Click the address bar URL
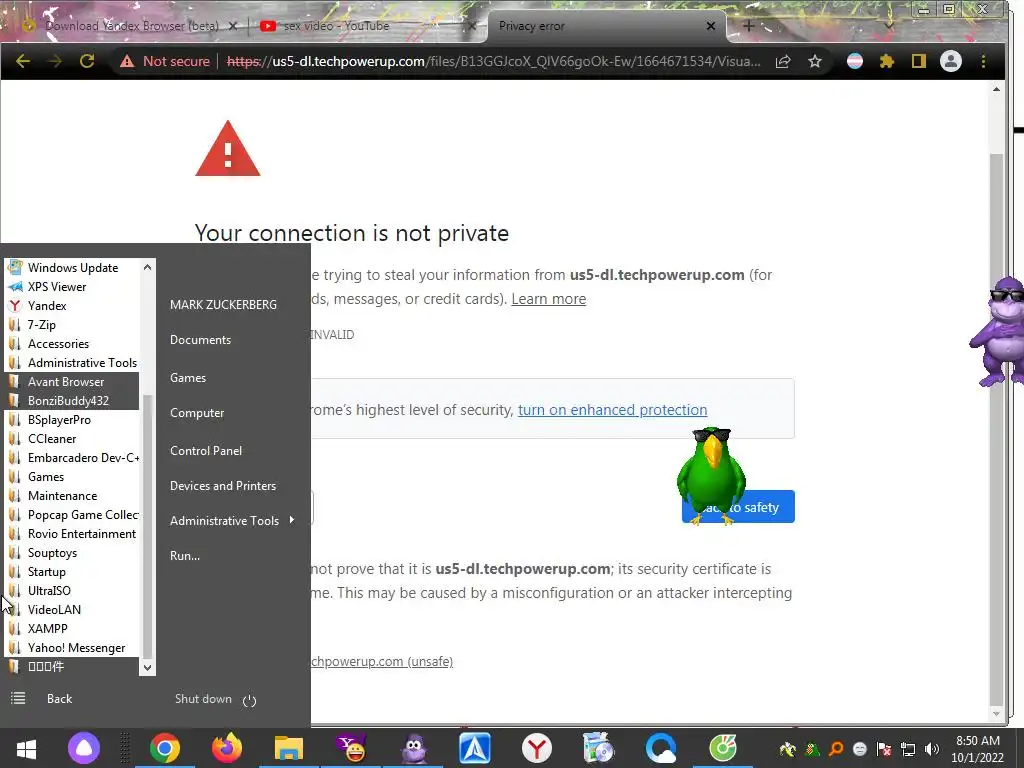 click(x=493, y=61)
